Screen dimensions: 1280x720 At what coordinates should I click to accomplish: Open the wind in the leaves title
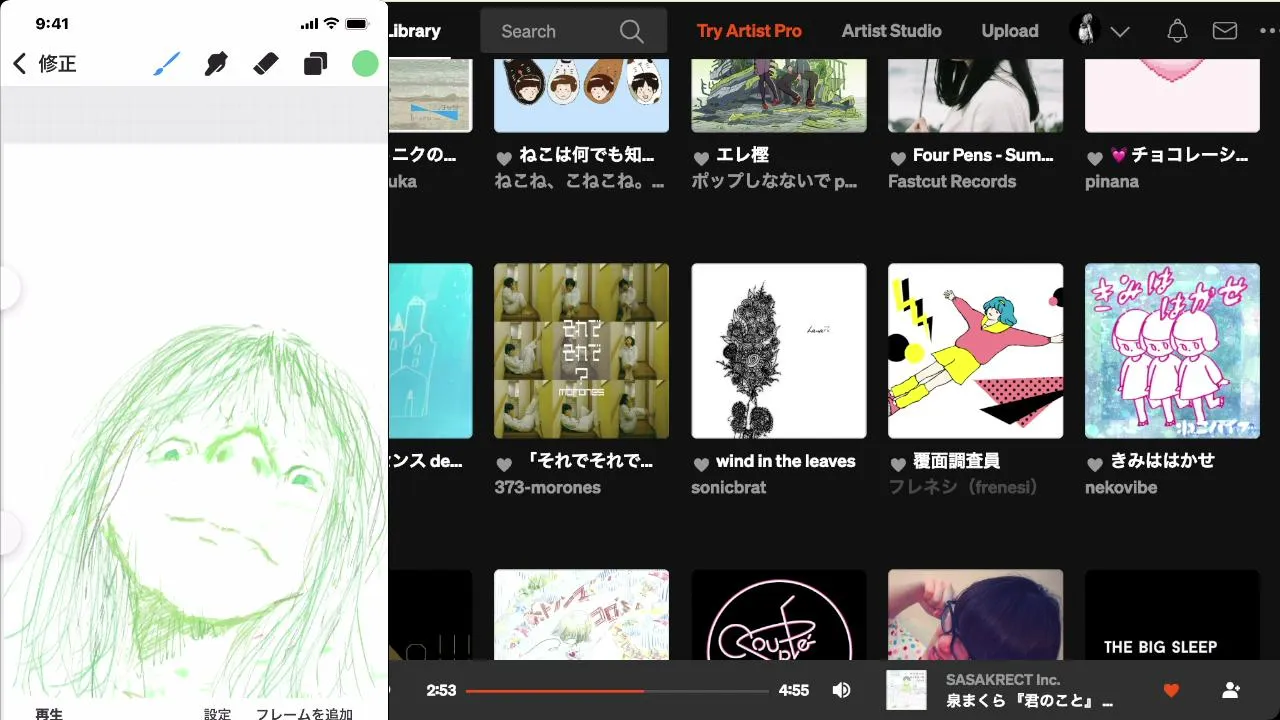click(x=786, y=461)
